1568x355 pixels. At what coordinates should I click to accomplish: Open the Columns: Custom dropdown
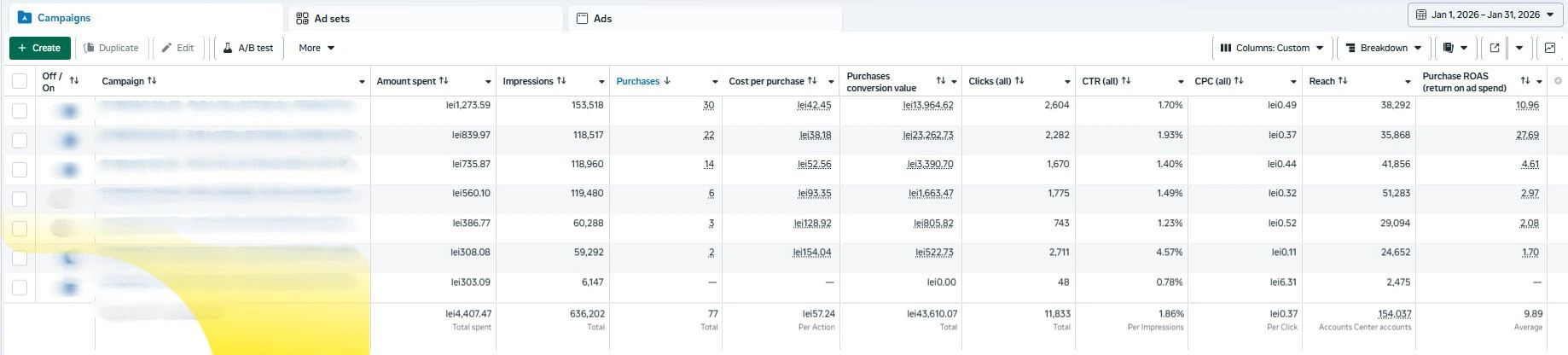(x=1271, y=48)
